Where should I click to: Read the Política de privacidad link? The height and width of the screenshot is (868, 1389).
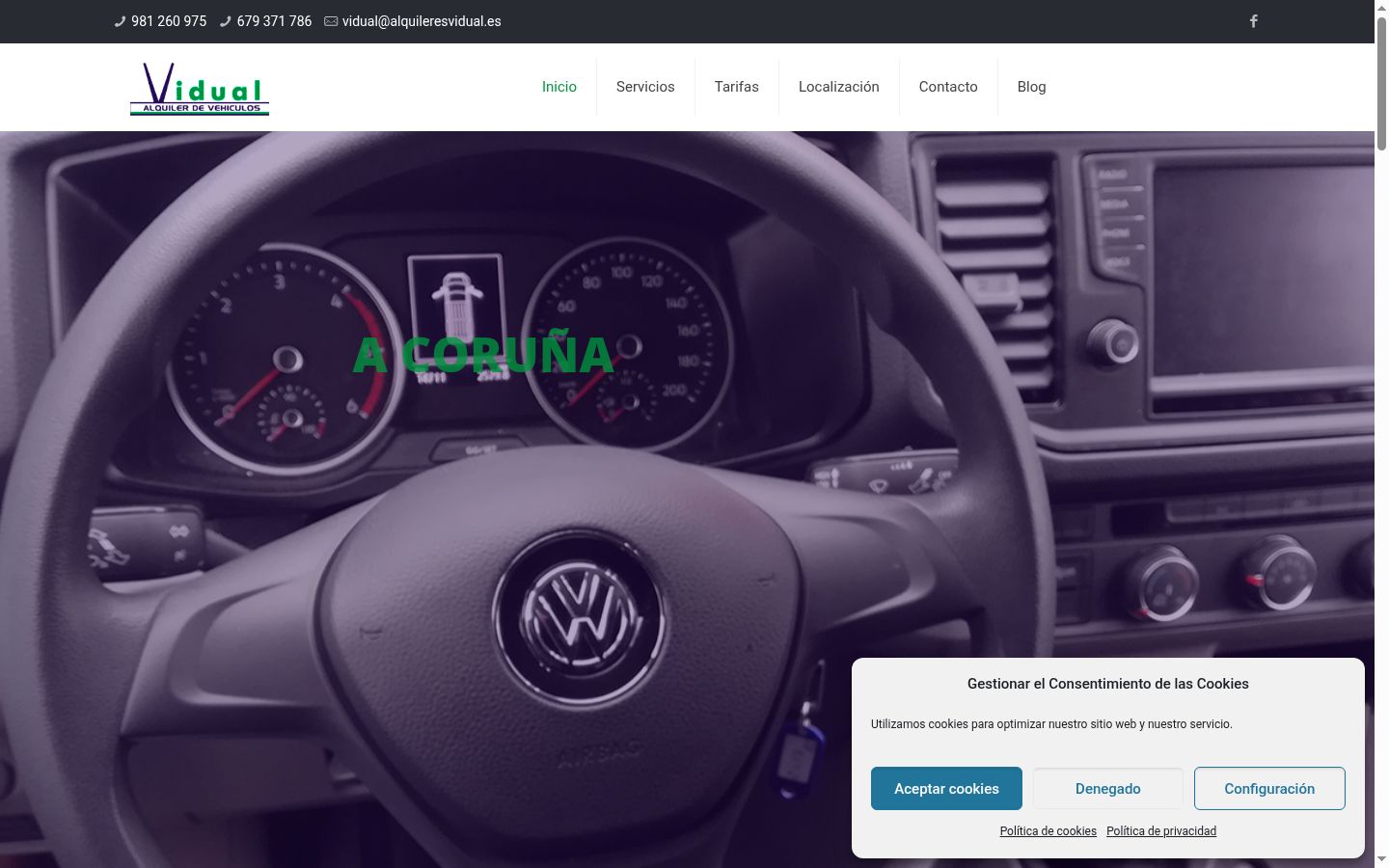(x=1161, y=831)
